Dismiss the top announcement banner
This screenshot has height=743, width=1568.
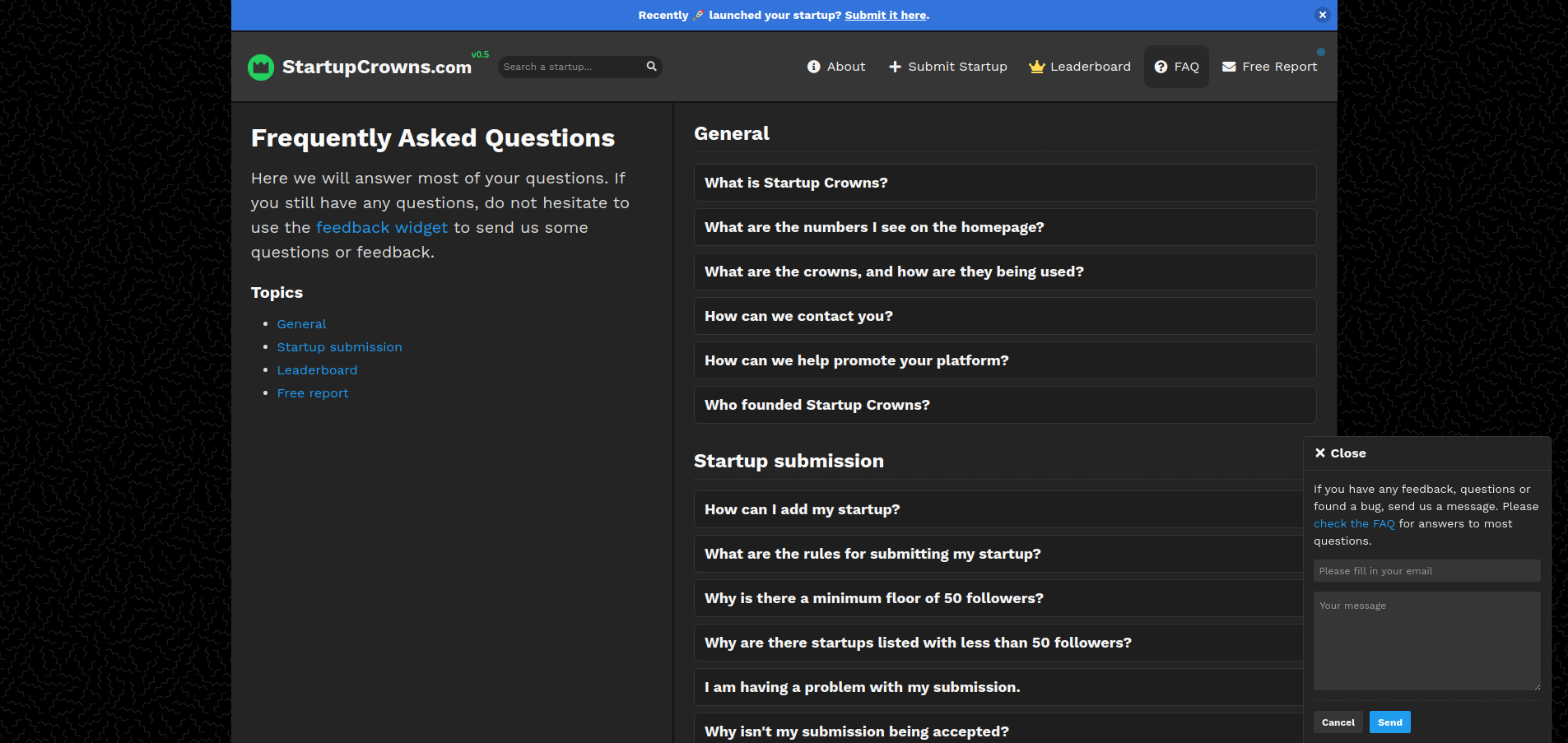coord(1322,15)
